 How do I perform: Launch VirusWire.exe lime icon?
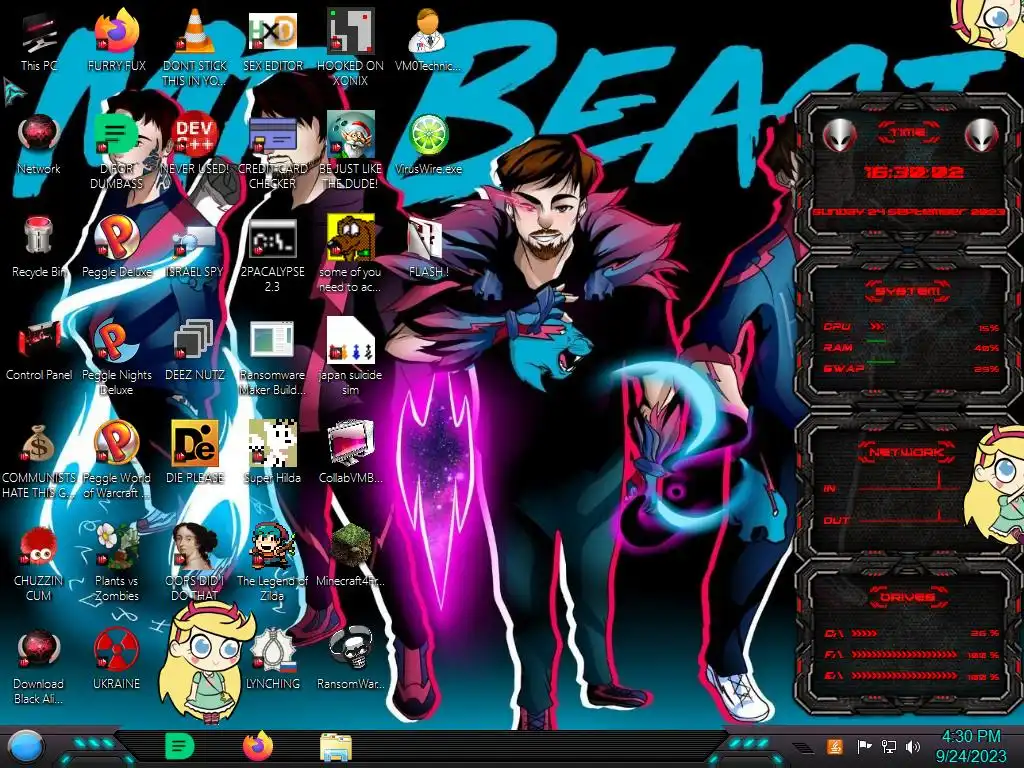pos(428,144)
